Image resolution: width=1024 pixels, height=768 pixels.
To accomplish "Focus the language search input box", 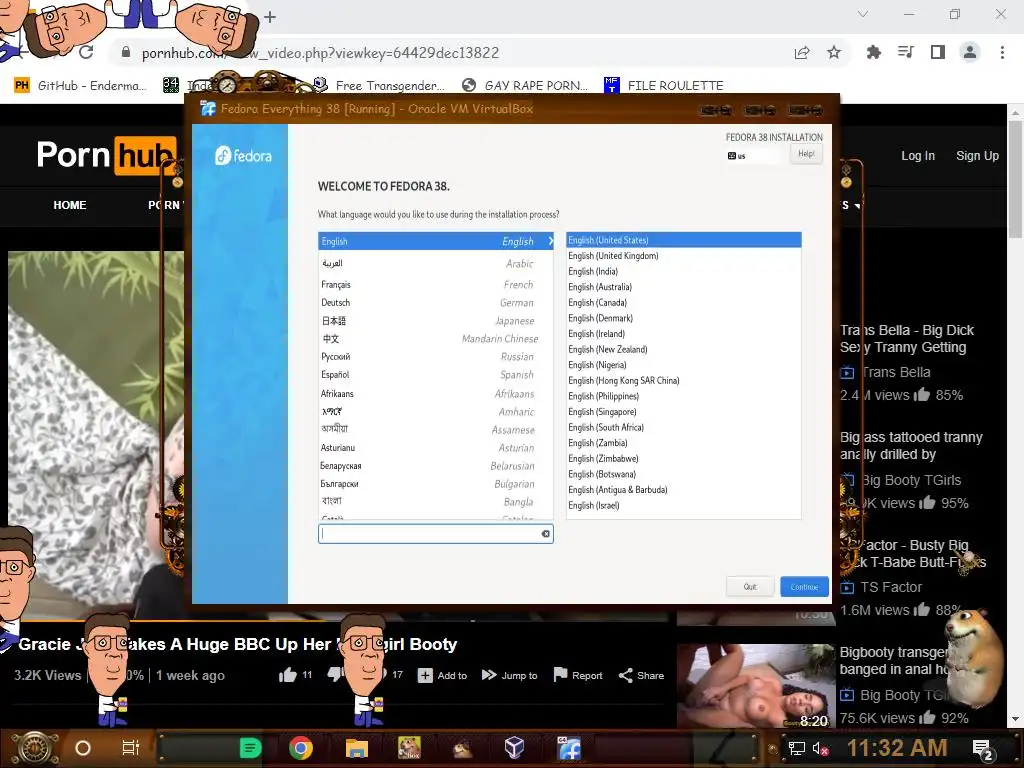I will (x=436, y=534).
